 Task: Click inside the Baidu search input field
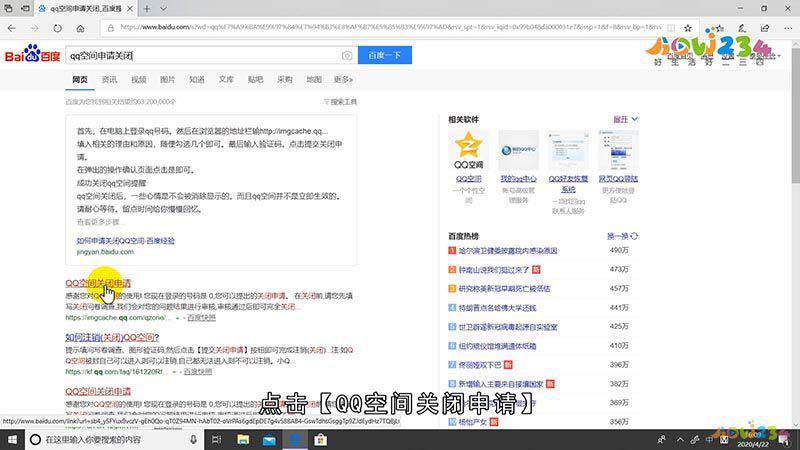click(204, 55)
